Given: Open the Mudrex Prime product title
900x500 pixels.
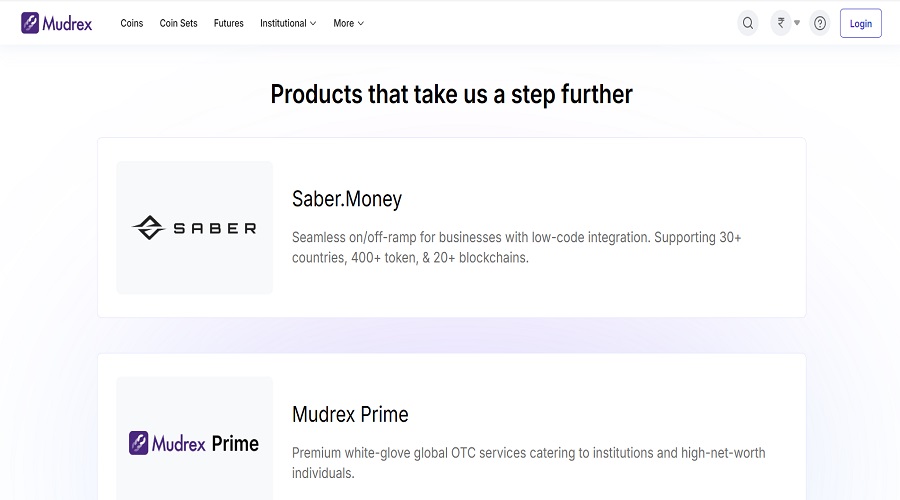Looking at the screenshot, I should pyautogui.click(x=350, y=414).
